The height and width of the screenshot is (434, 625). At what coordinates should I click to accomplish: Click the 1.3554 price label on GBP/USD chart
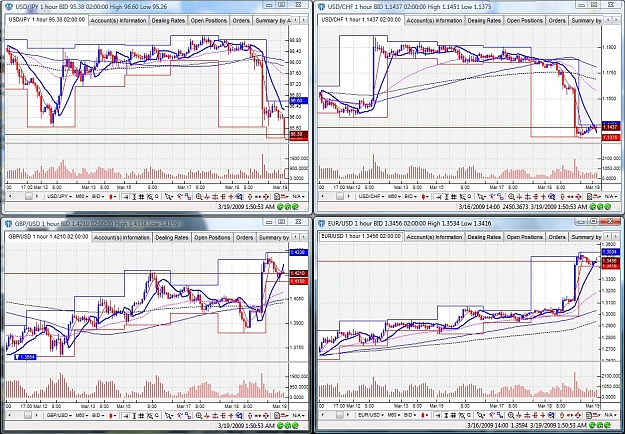[x=26, y=357]
